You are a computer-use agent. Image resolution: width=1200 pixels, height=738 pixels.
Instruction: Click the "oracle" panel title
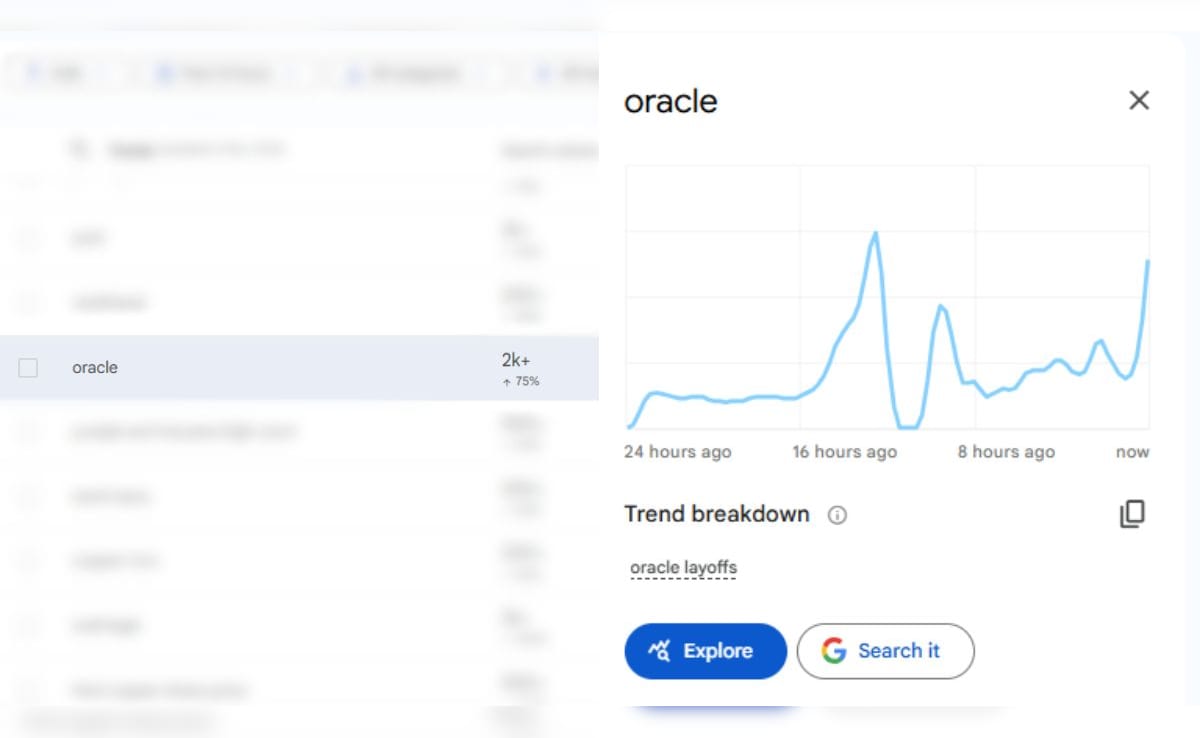[670, 101]
